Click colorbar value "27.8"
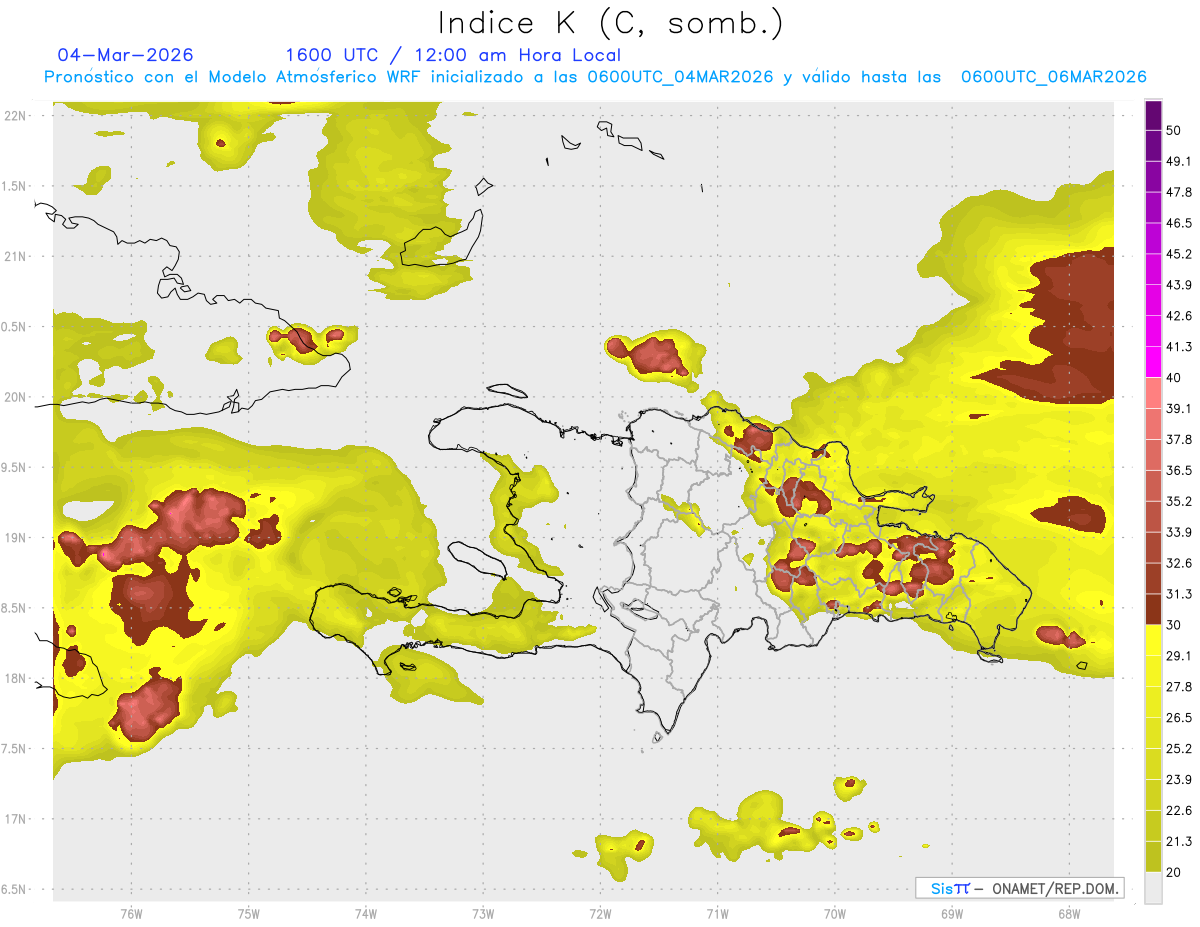 click(1179, 687)
